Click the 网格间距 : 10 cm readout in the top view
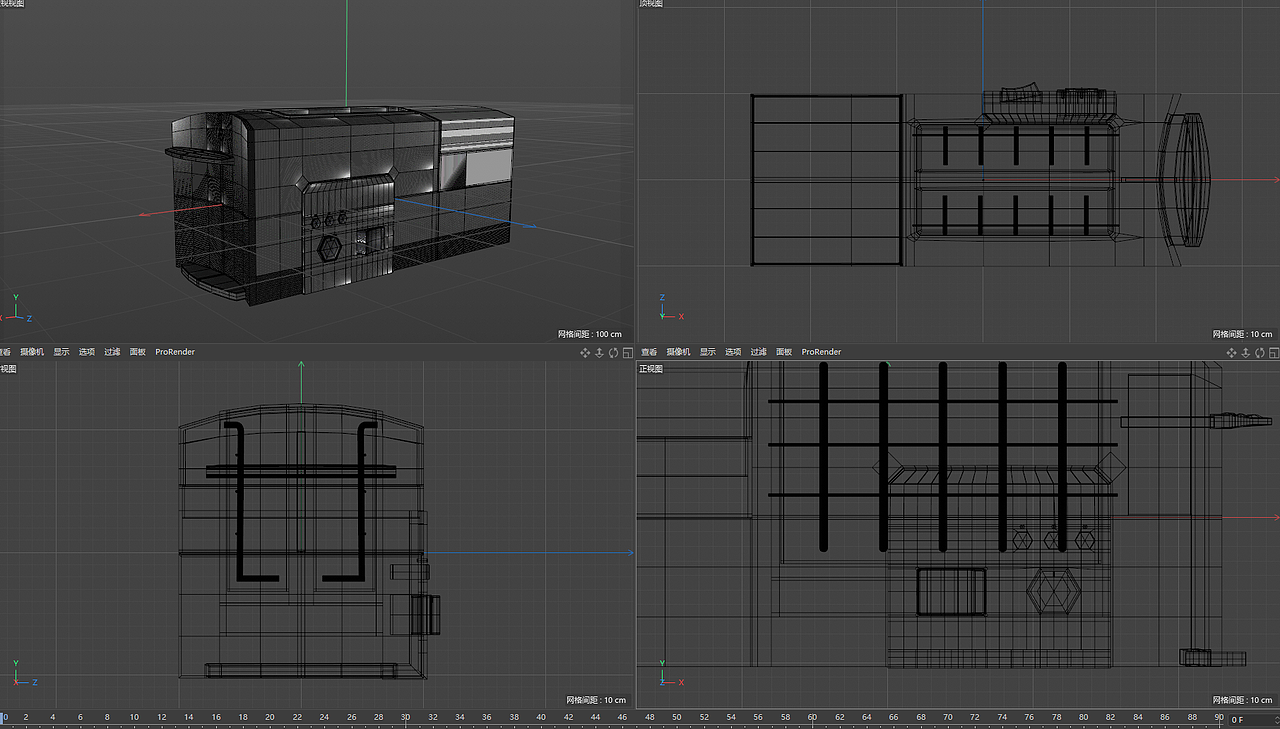 click(x=1242, y=334)
